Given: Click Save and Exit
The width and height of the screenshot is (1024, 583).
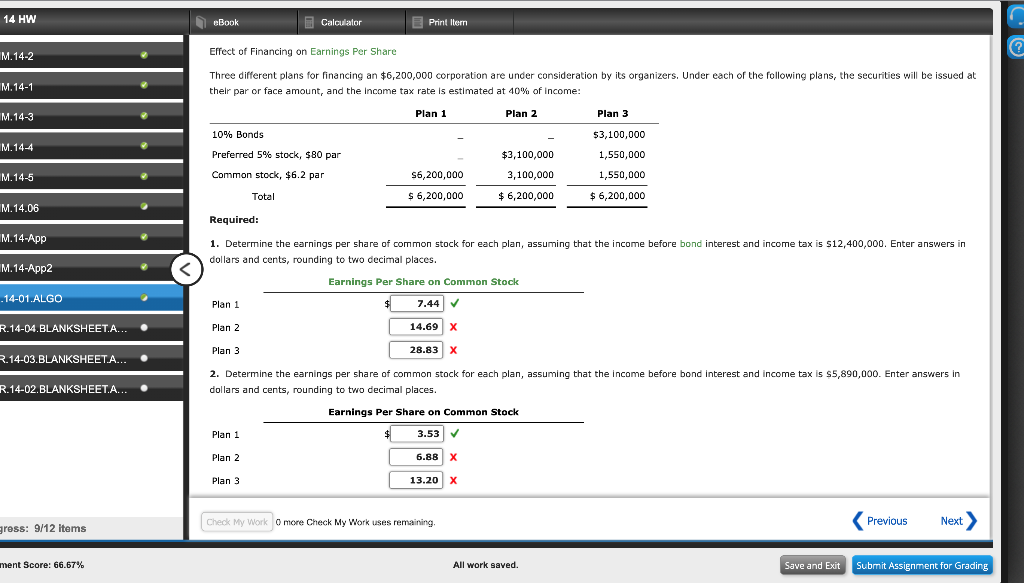Looking at the screenshot, I should [x=812, y=564].
